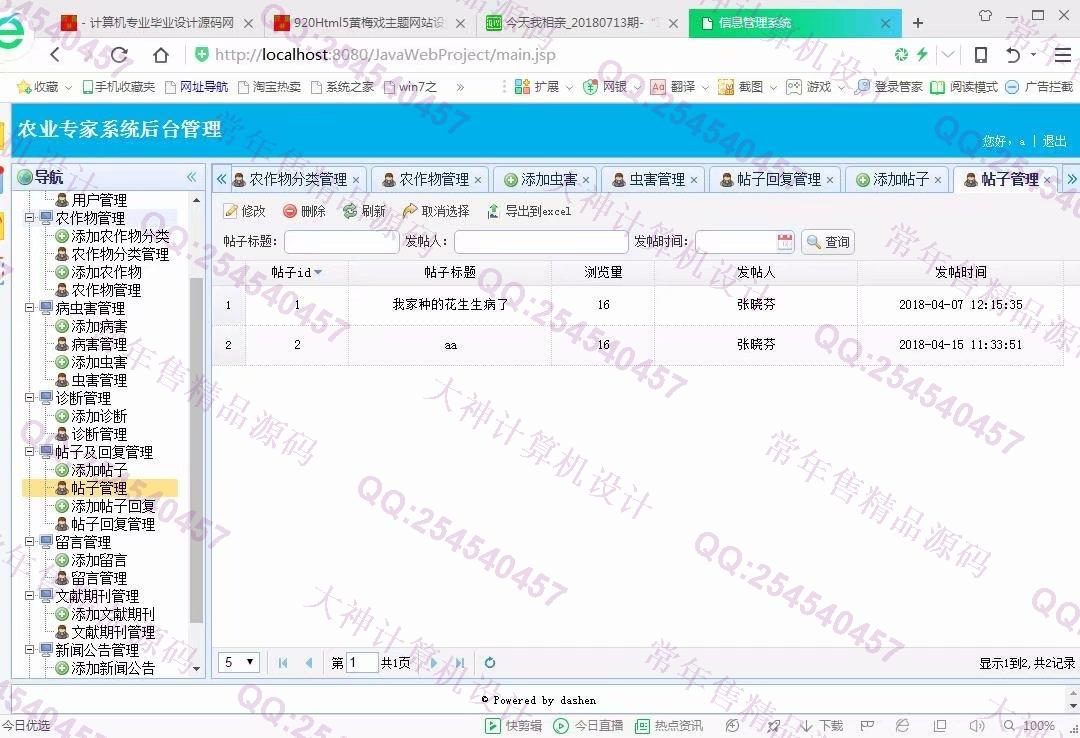This screenshot has width=1080, height=738.
Task: Click the 浏览量 column header
Action: click(603, 272)
